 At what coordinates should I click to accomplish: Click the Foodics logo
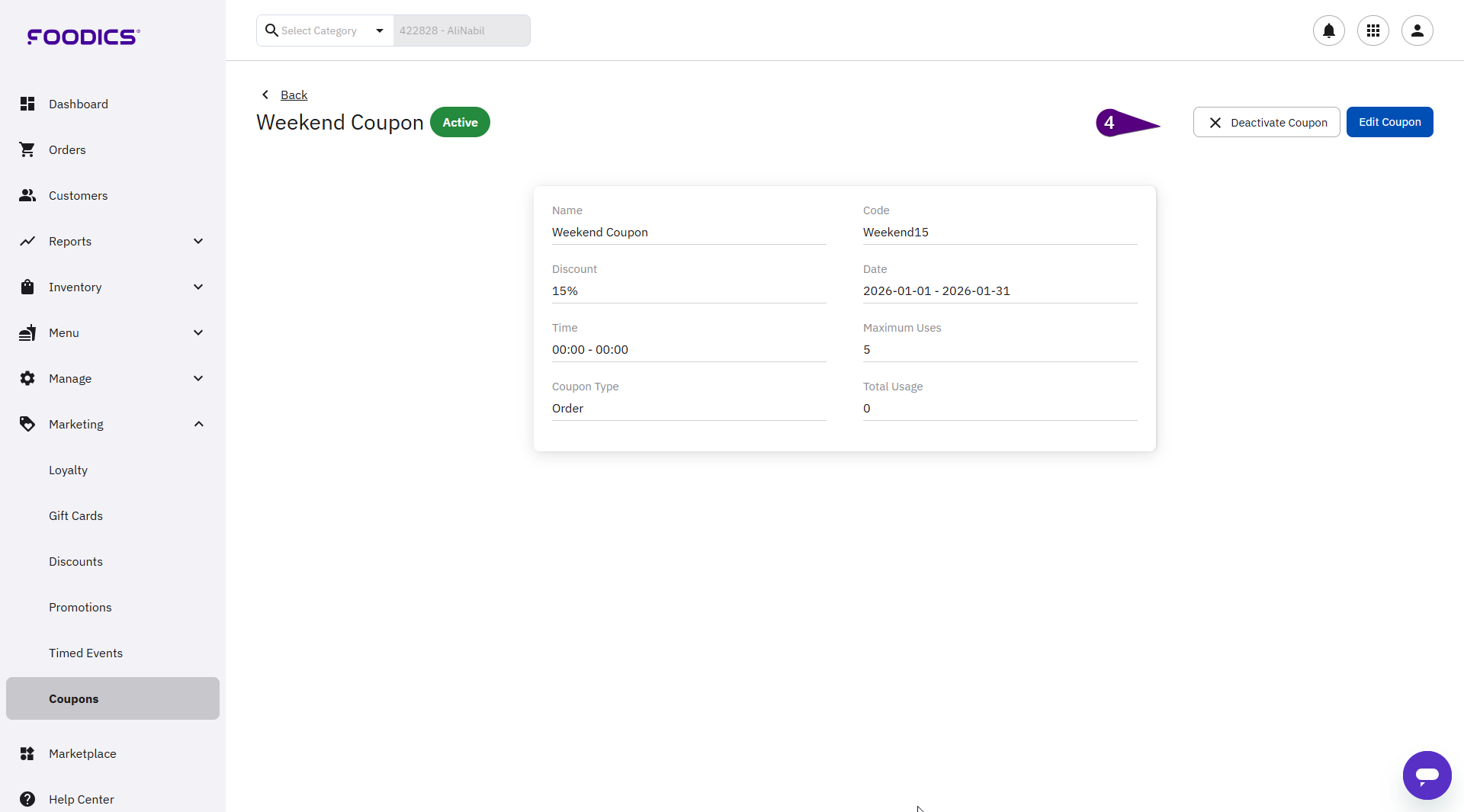[x=83, y=37]
